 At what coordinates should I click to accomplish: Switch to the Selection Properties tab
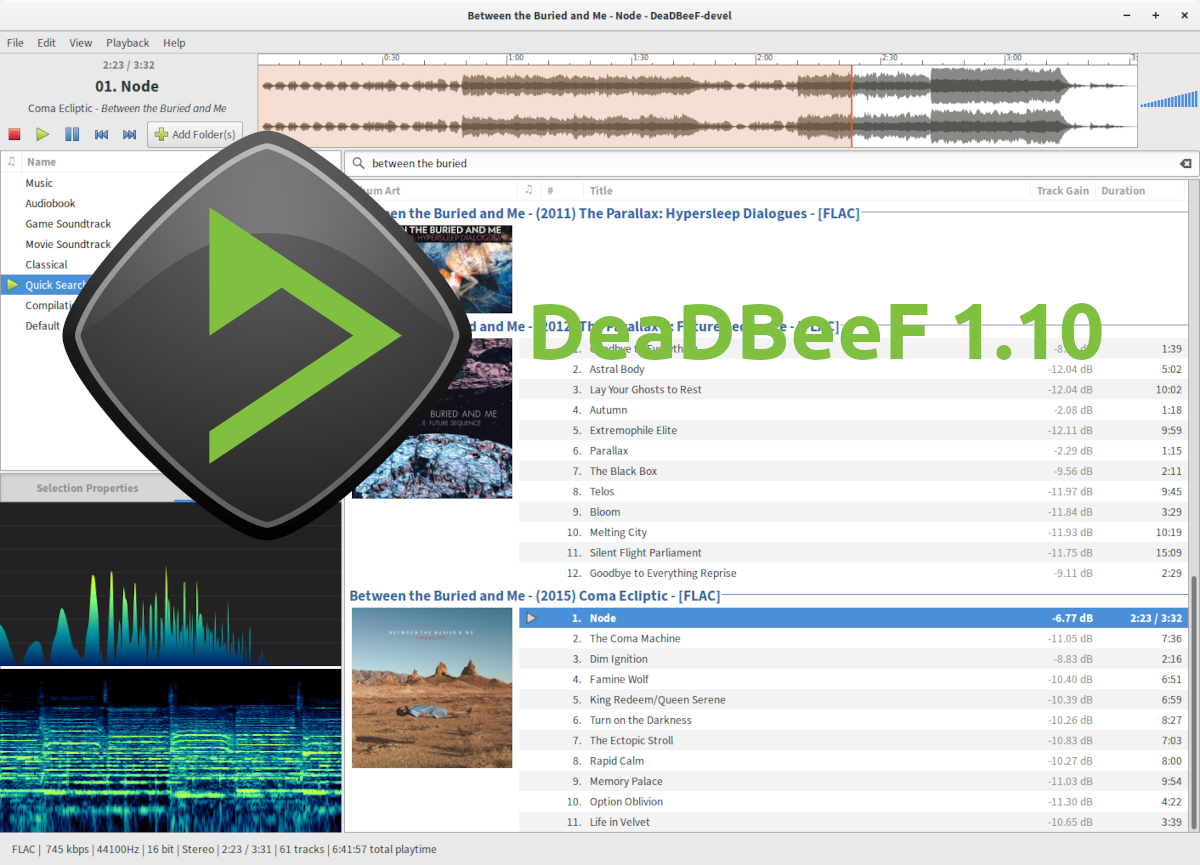click(x=88, y=488)
